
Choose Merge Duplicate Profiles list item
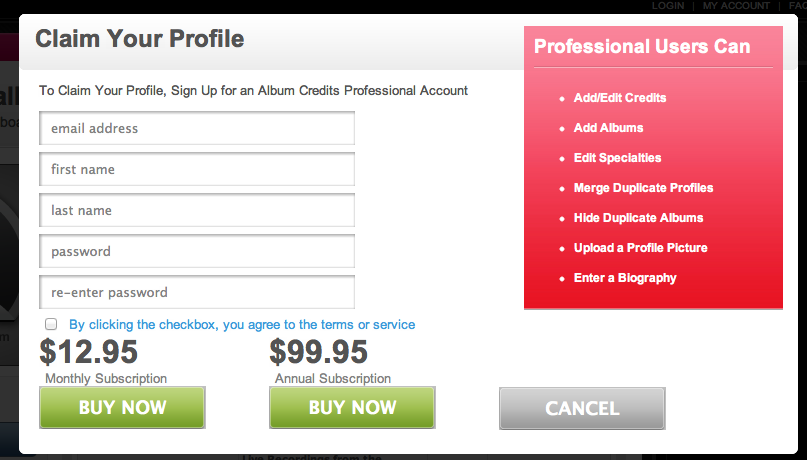[643, 188]
